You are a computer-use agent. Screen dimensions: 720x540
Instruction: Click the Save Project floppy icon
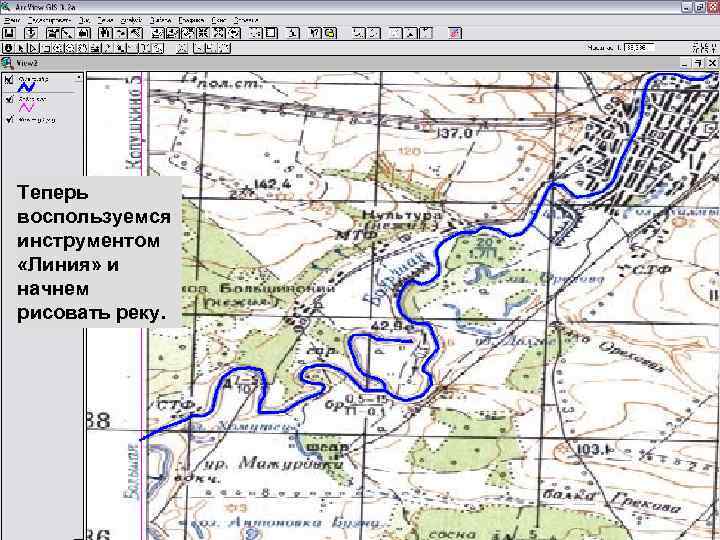[x=9, y=33]
